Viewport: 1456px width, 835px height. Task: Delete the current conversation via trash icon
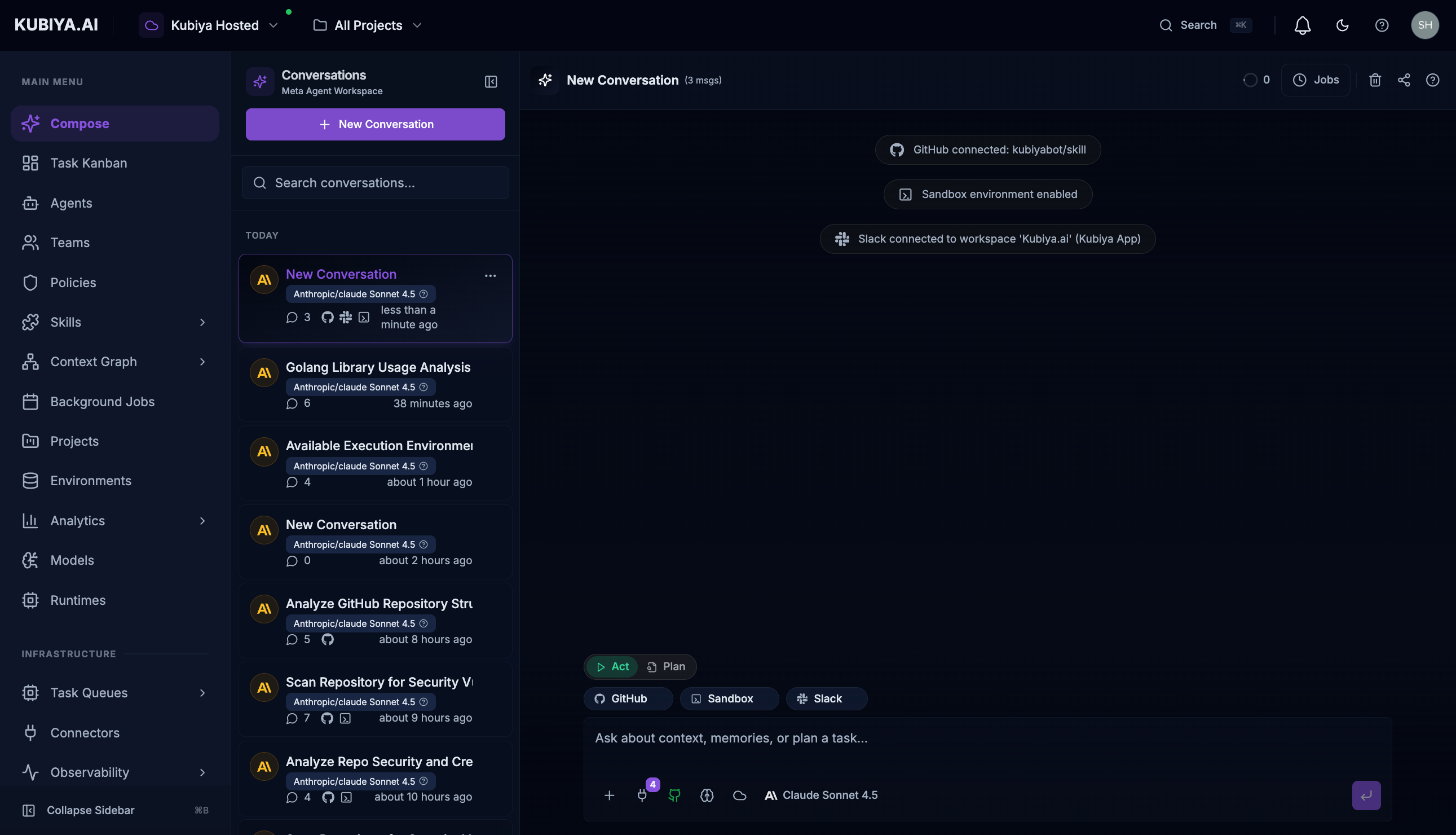pos(1375,80)
